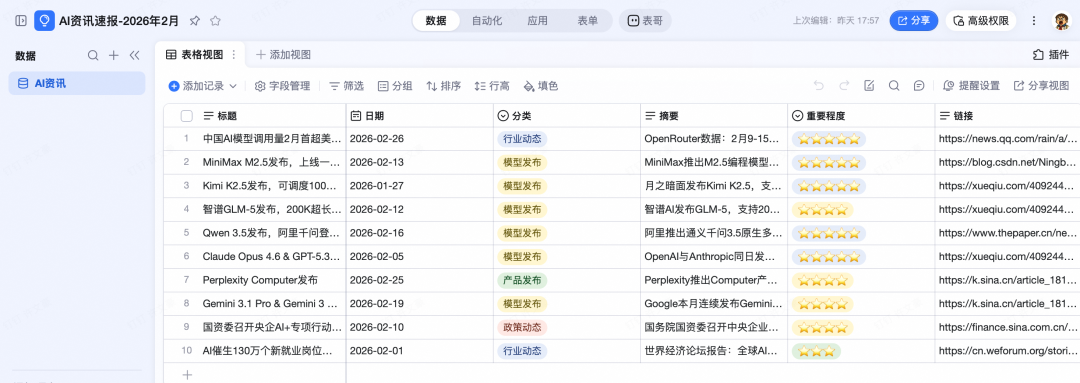Select the AI资讯 table in sidebar
Viewport: 1080px width, 383px height.
(76, 83)
